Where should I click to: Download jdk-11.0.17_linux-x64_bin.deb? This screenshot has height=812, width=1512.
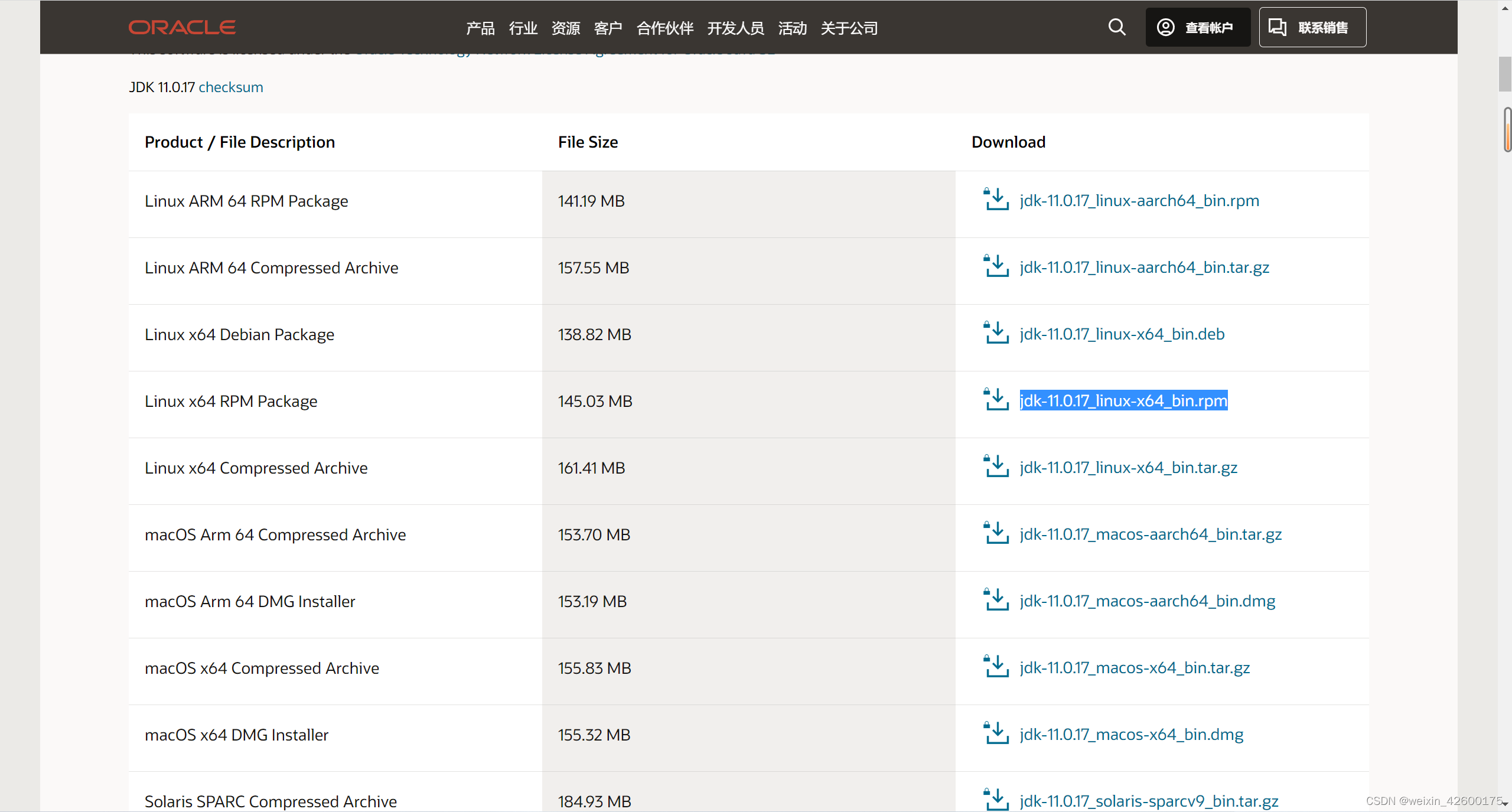1122,334
